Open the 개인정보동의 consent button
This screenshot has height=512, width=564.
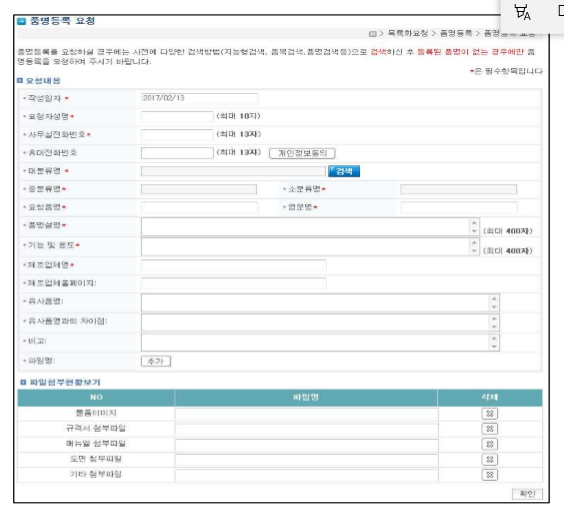pyautogui.click(x=302, y=153)
